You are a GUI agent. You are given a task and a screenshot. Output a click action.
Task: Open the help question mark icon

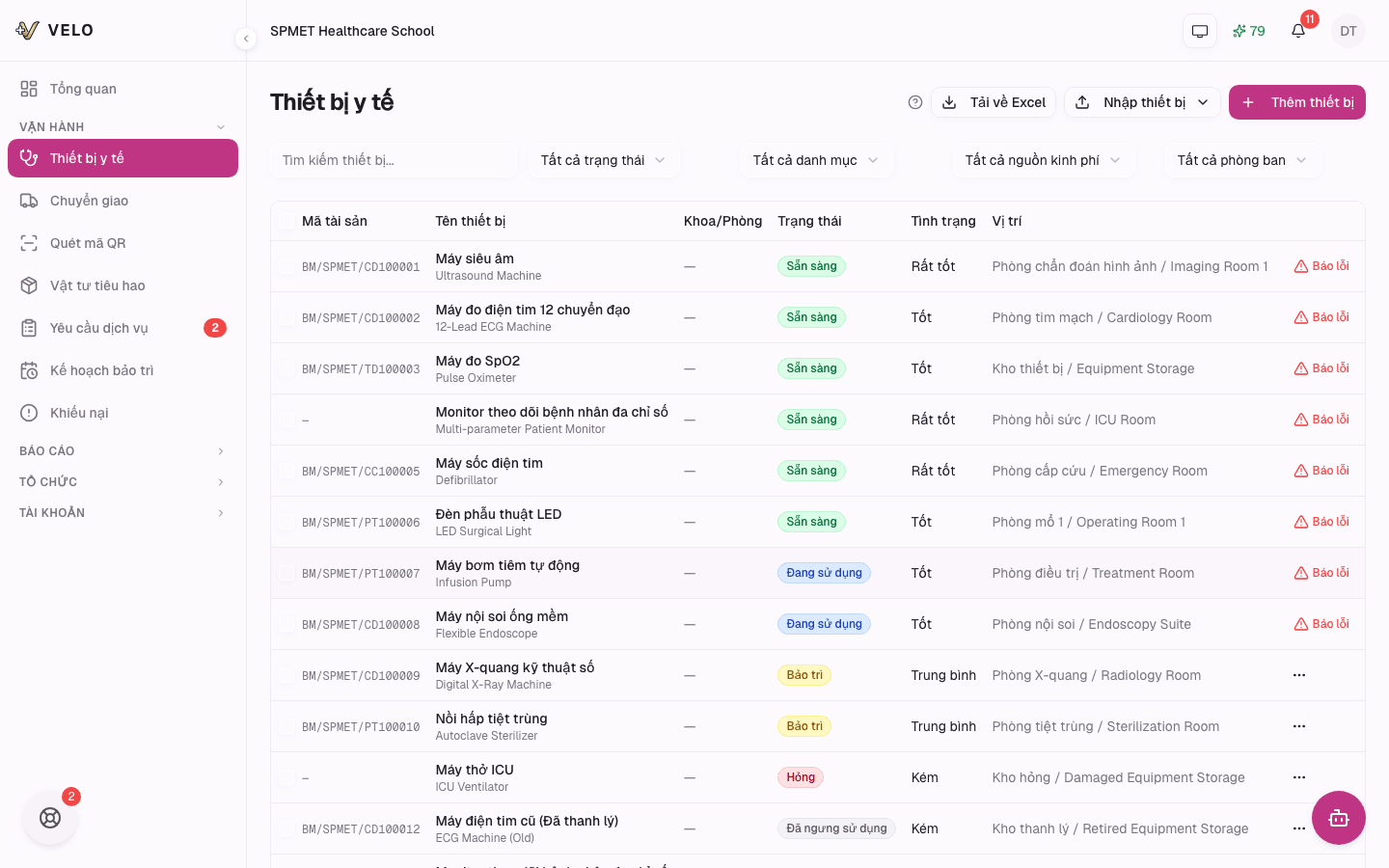[x=915, y=102]
